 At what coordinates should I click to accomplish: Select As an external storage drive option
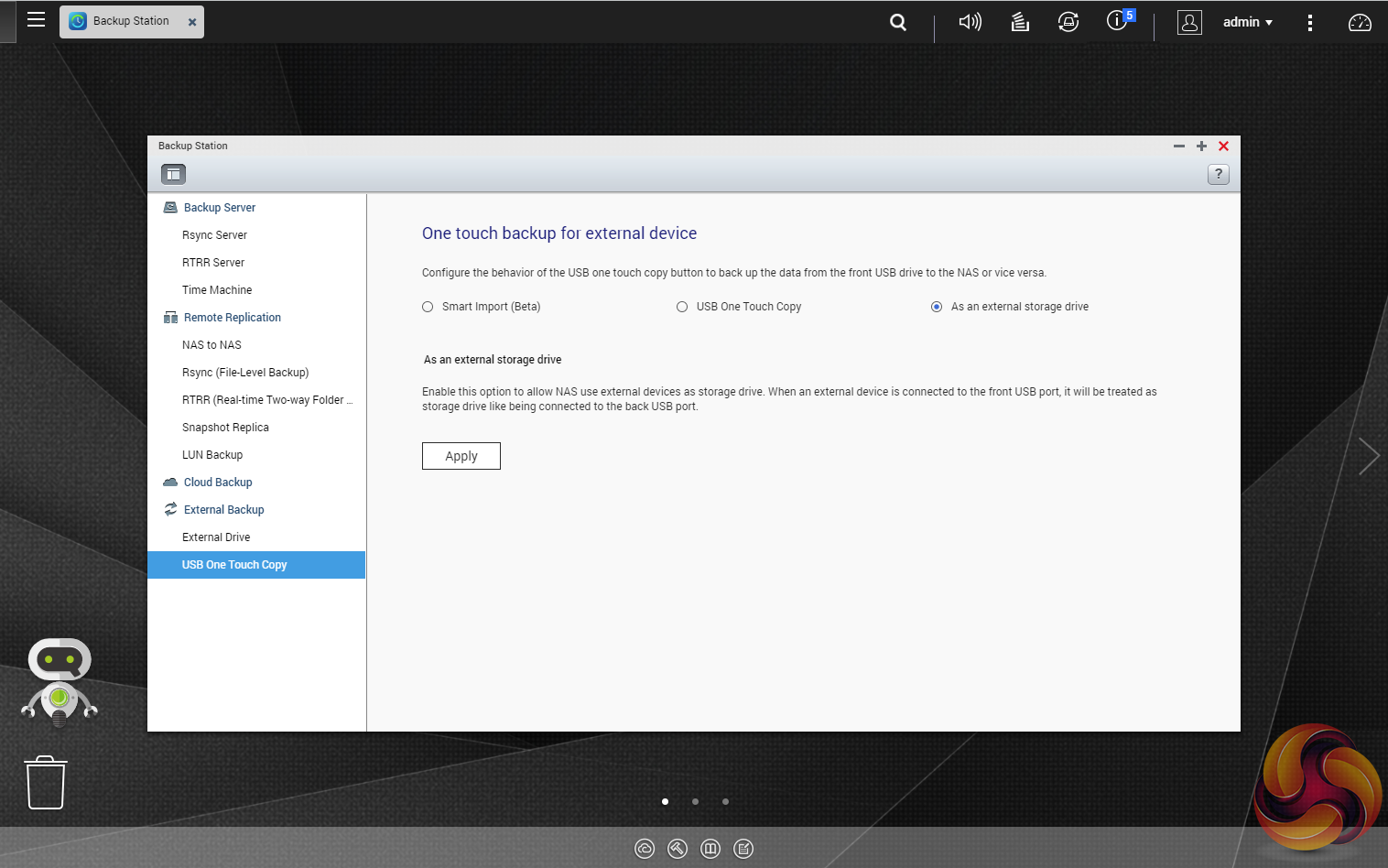coord(937,307)
